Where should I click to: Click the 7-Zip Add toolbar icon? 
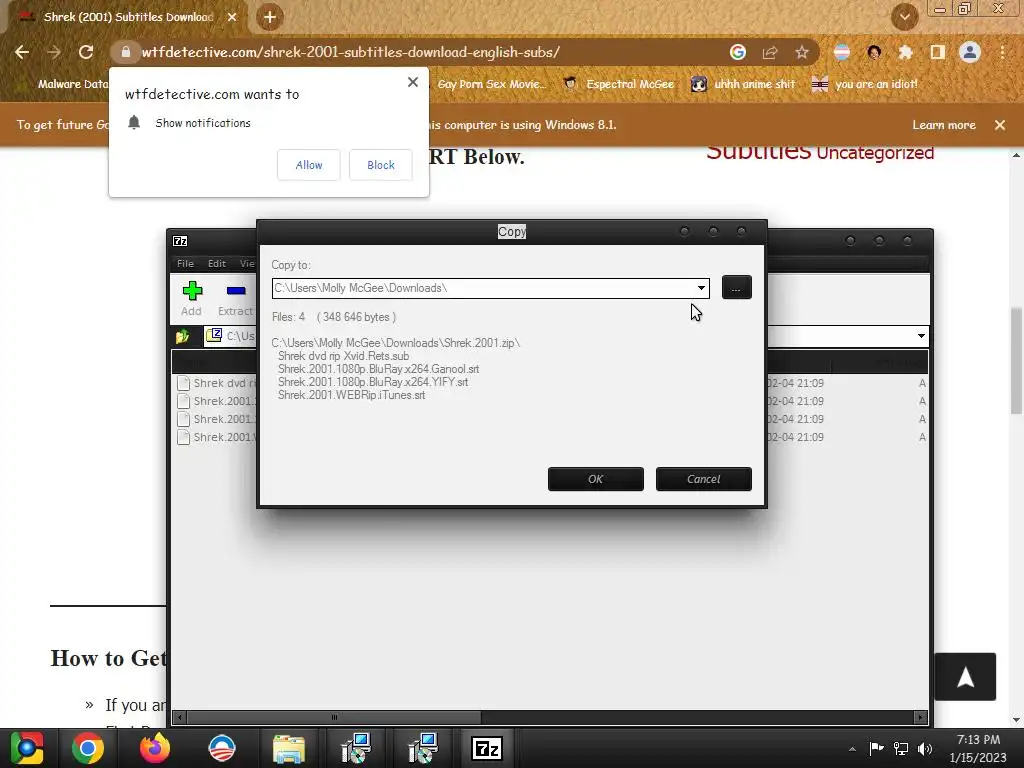191,298
